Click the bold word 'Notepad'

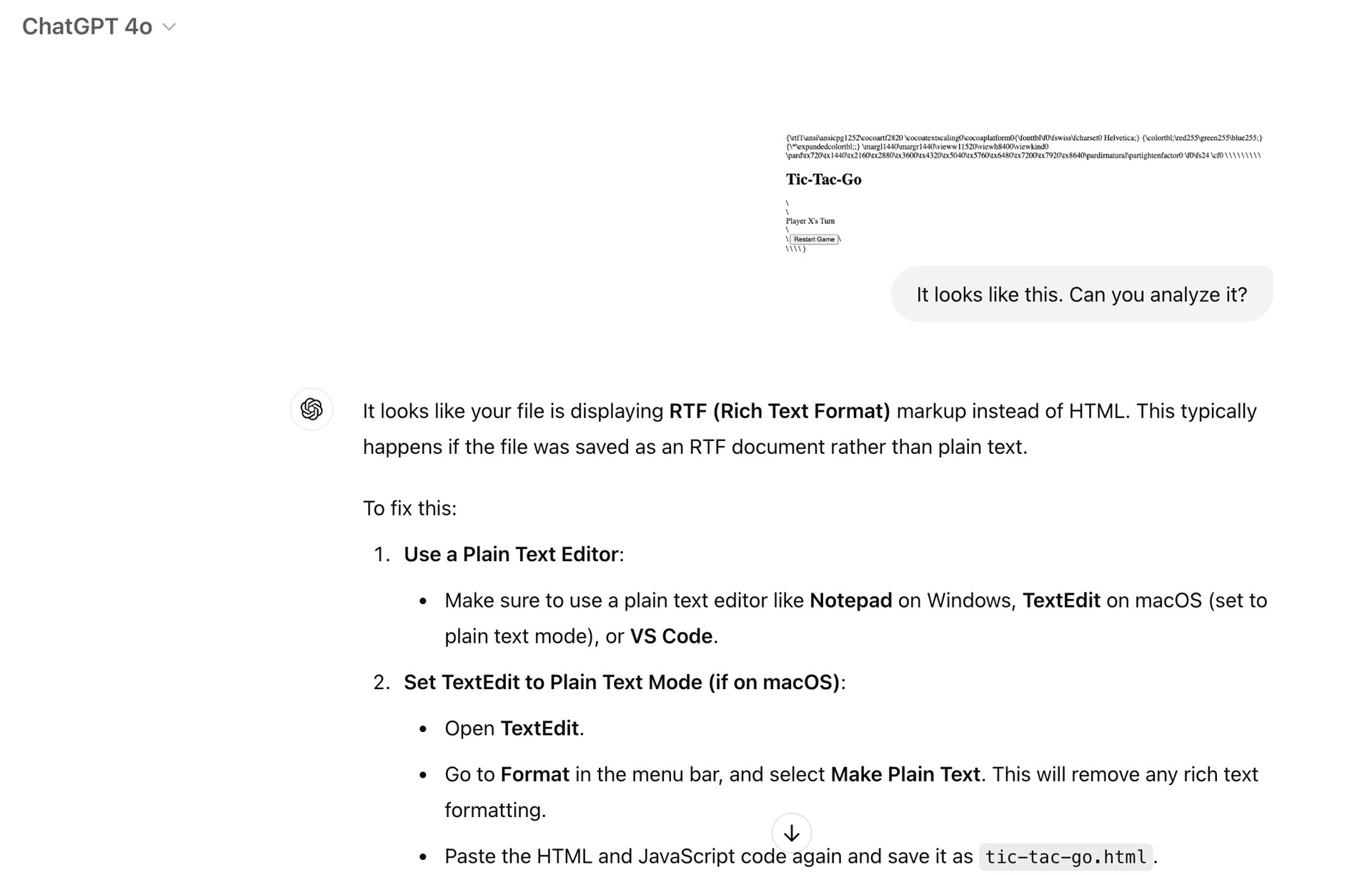pos(850,600)
